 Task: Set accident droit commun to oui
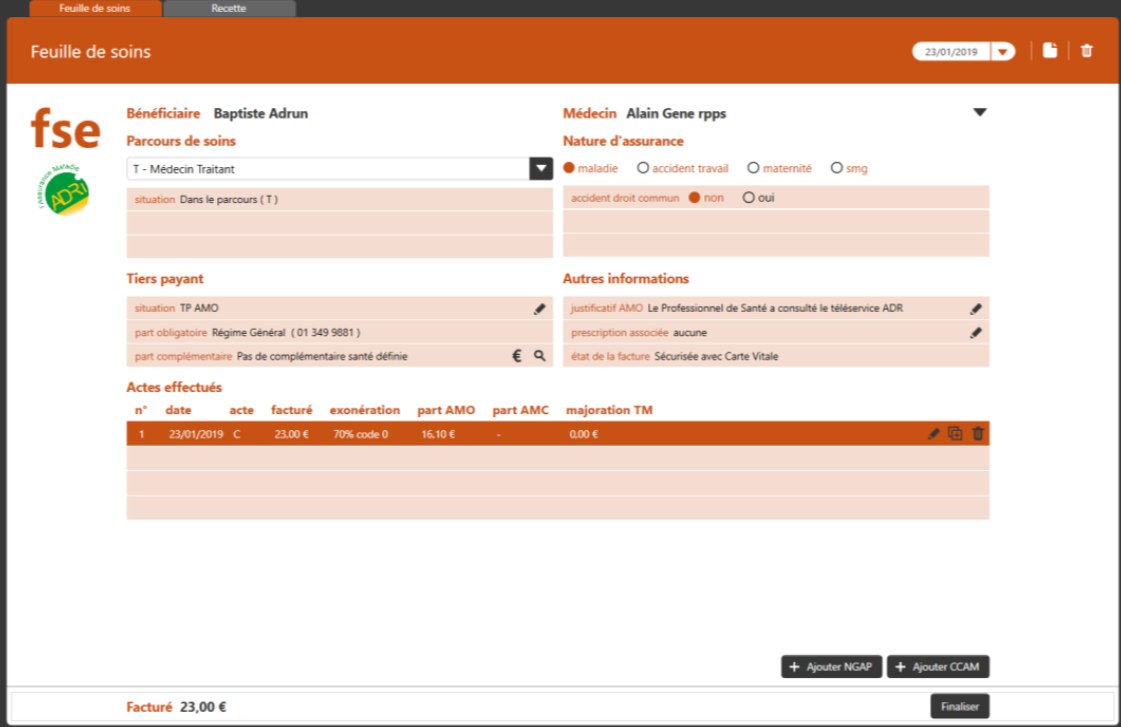tap(748, 198)
